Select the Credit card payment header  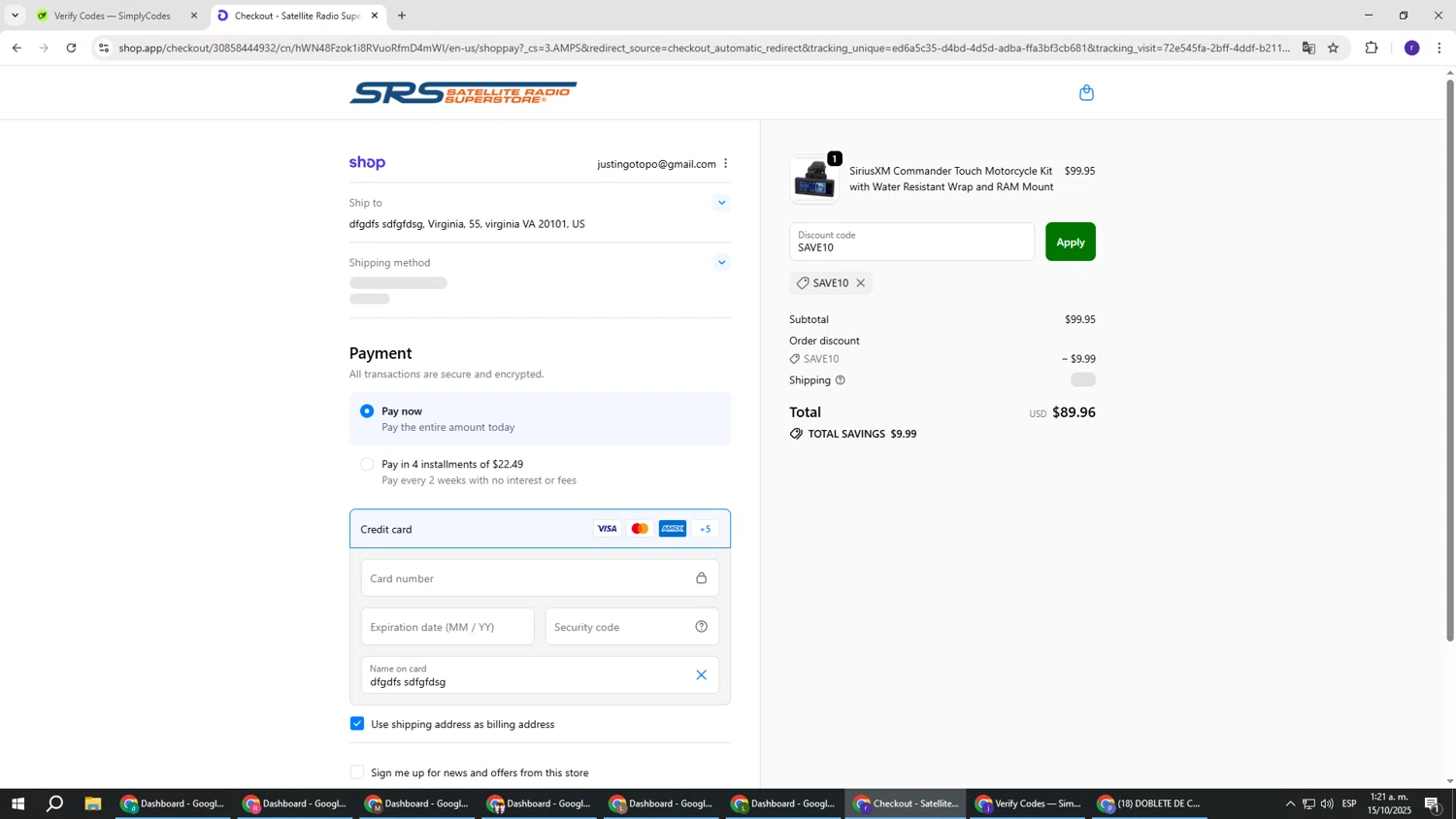(540, 529)
